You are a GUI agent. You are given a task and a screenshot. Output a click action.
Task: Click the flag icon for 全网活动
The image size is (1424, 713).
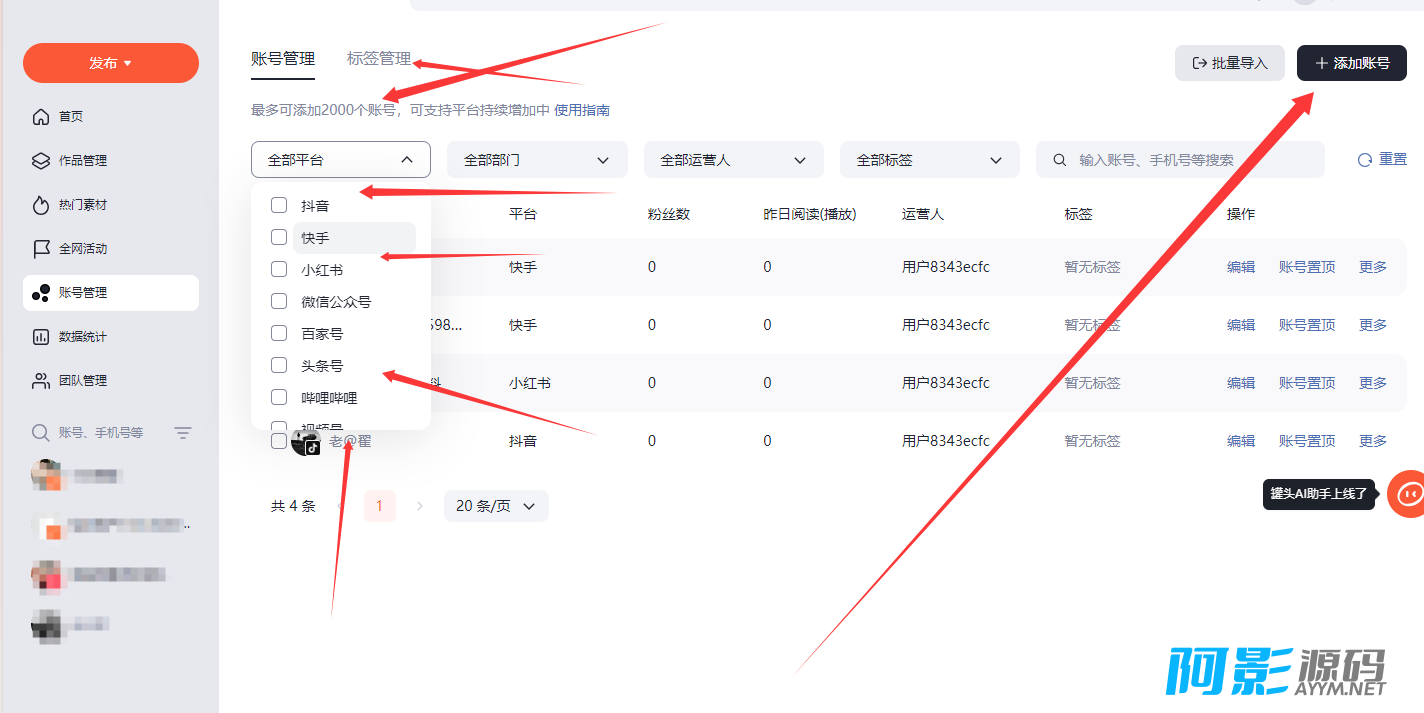[41, 249]
